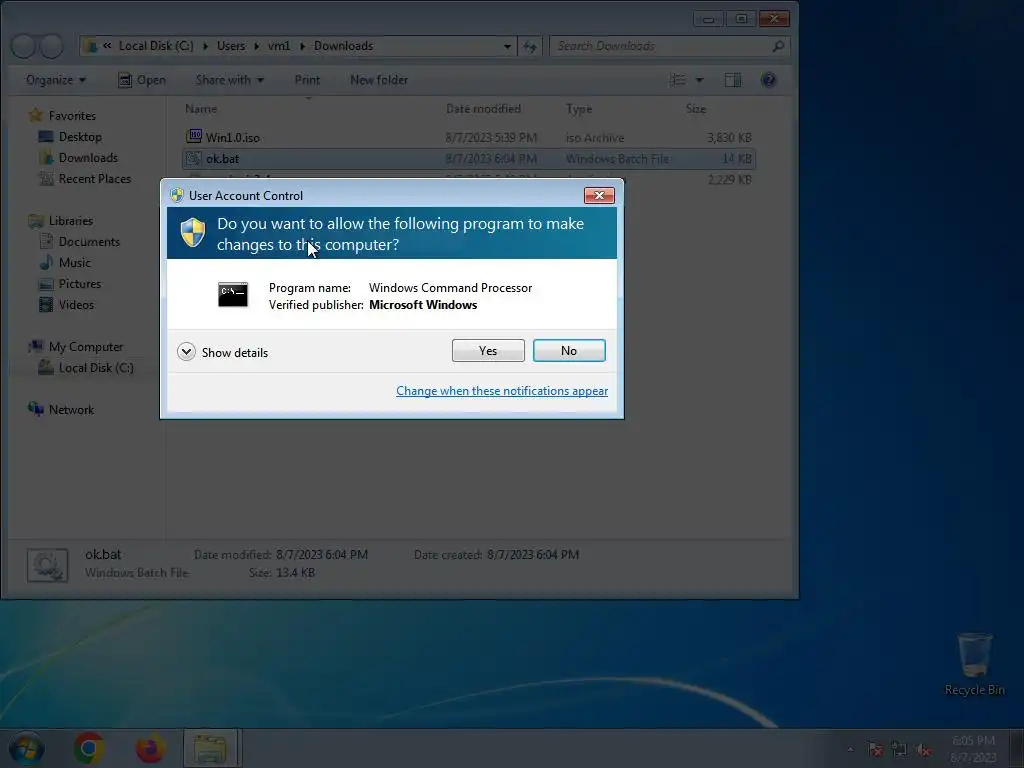Click Users in address breadcrumb
This screenshot has width=1024, height=768.
(231, 46)
